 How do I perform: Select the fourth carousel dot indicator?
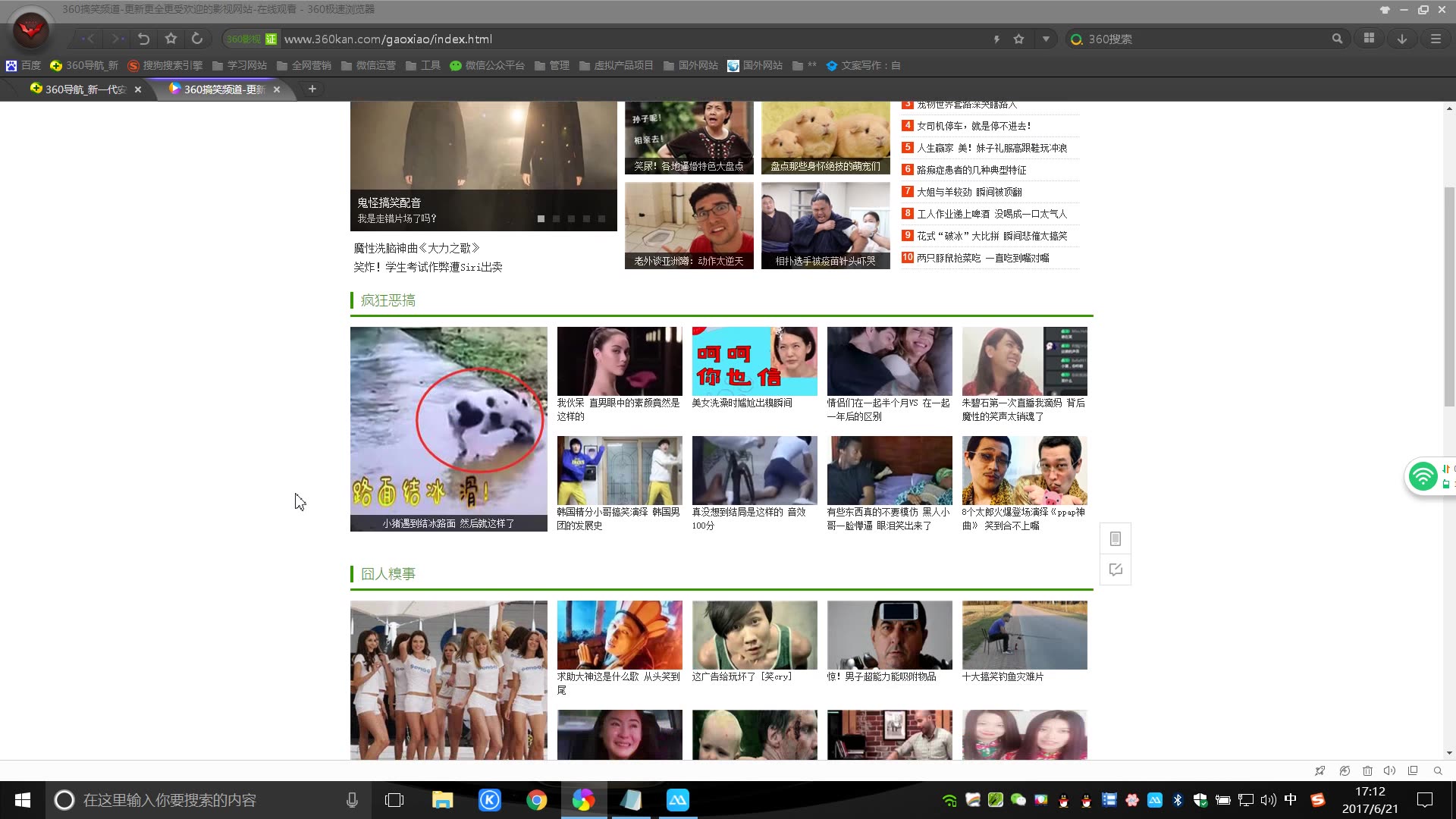pos(586,218)
